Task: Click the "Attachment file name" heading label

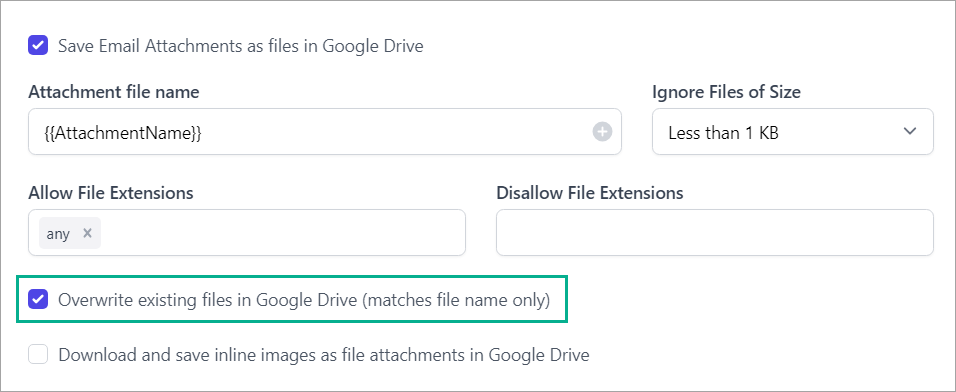Action: tap(113, 92)
